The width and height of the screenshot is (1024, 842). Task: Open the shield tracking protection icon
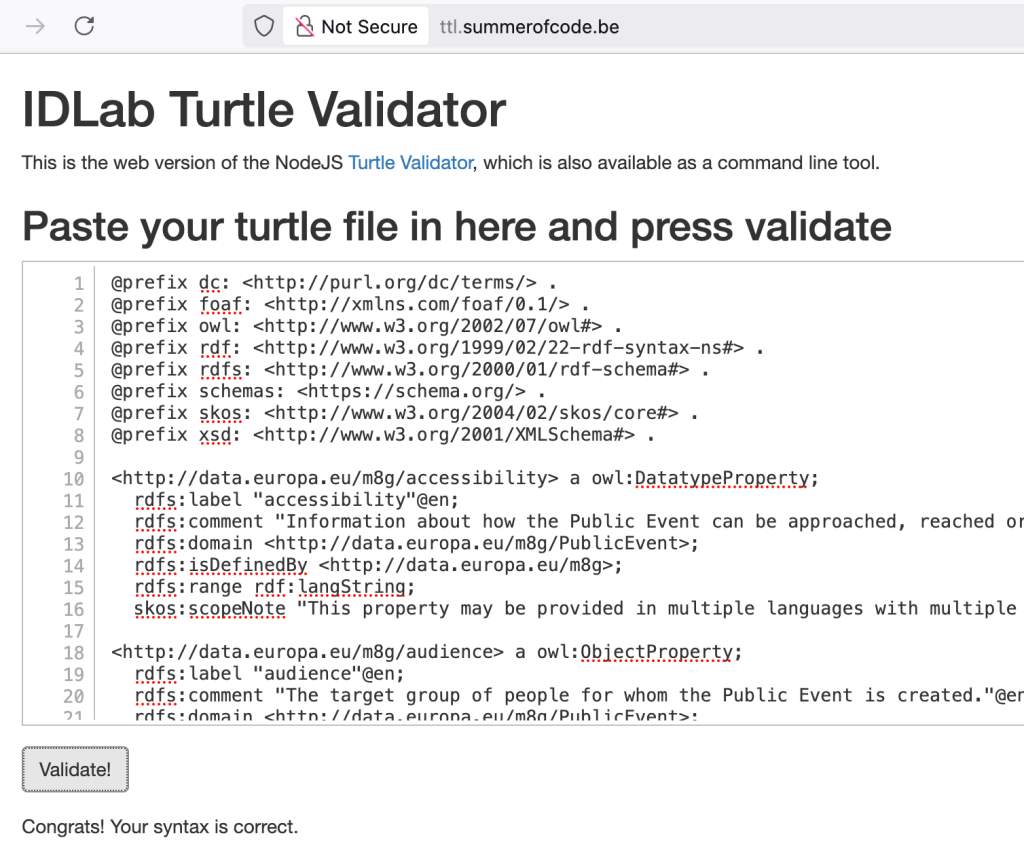263,26
